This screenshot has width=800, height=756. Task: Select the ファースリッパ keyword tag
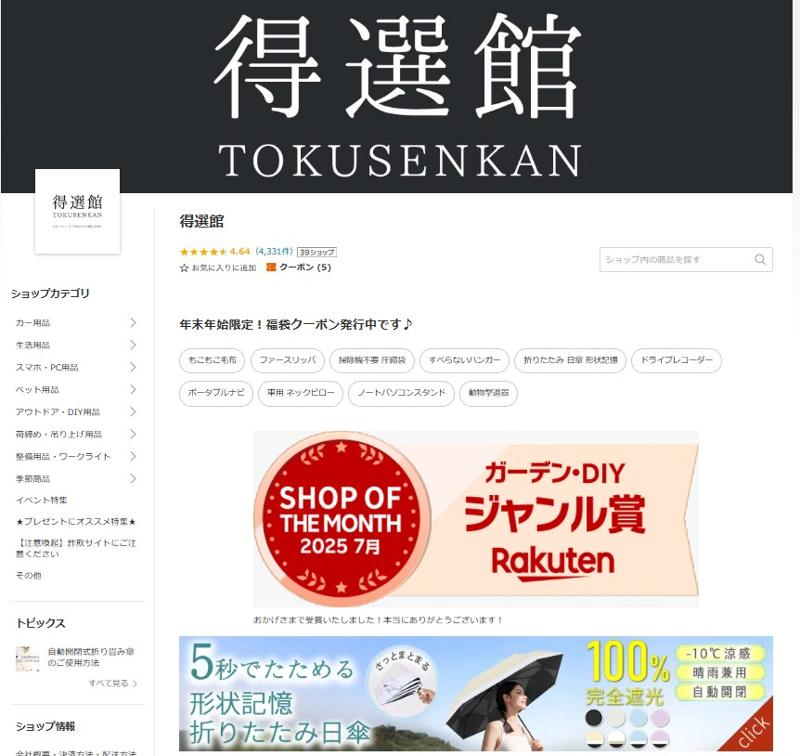click(x=288, y=360)
